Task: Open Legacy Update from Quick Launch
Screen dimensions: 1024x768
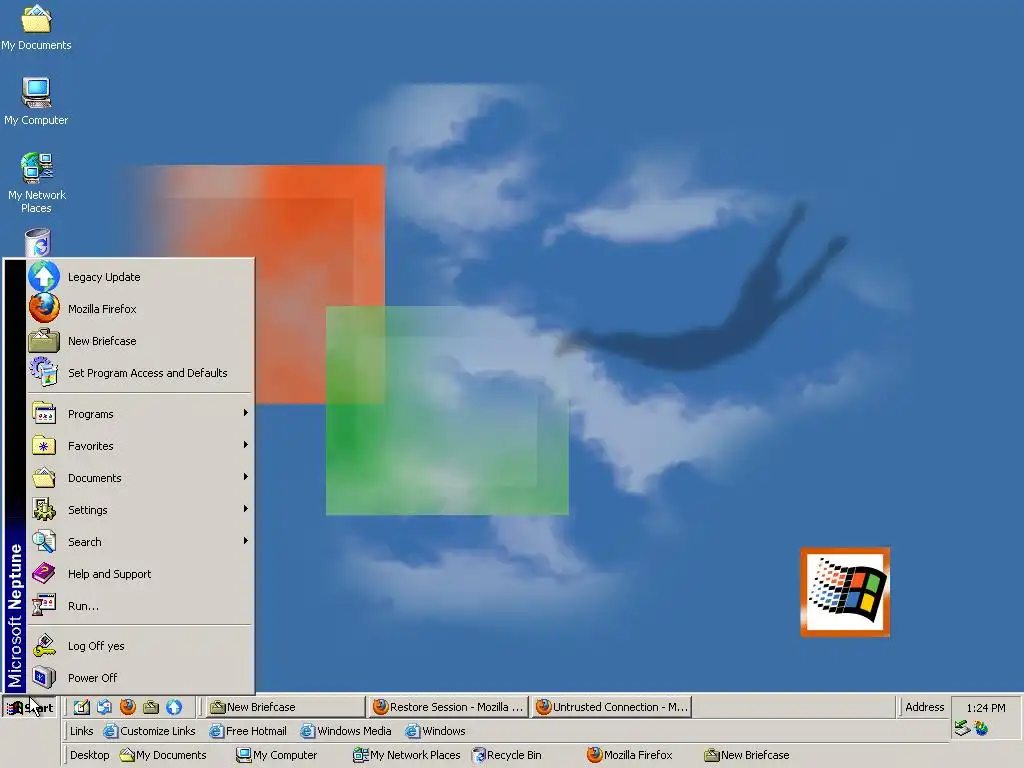Action: 174,707
